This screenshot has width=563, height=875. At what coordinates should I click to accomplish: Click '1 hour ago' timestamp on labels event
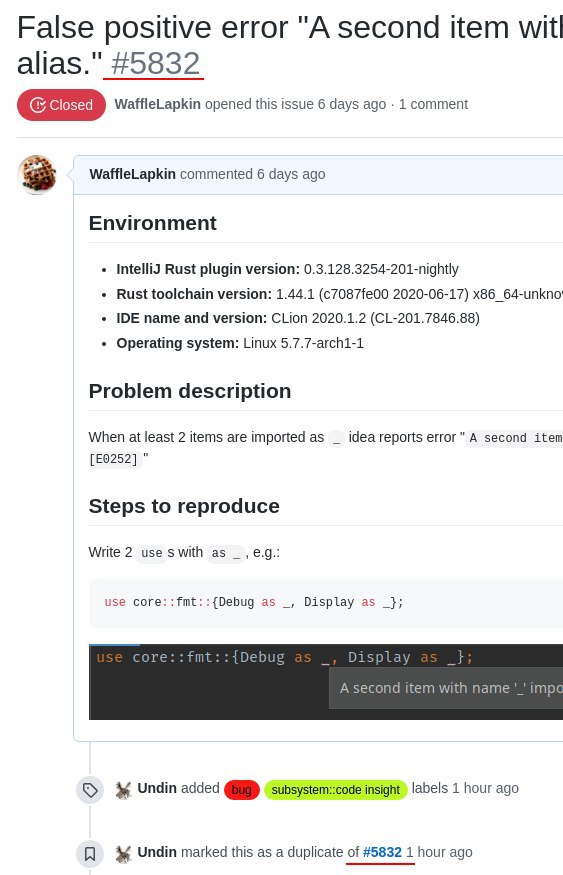point(485,788)
